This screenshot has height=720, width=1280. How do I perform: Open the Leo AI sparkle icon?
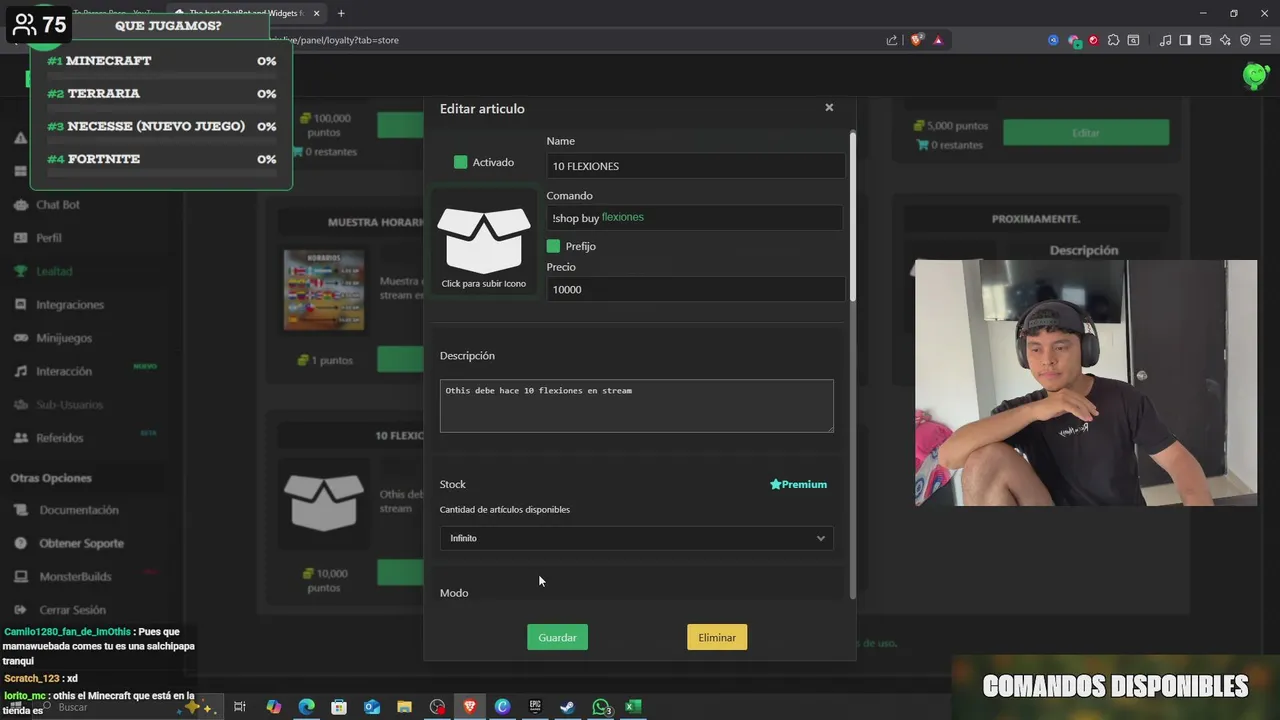(x=1225, y=40)
